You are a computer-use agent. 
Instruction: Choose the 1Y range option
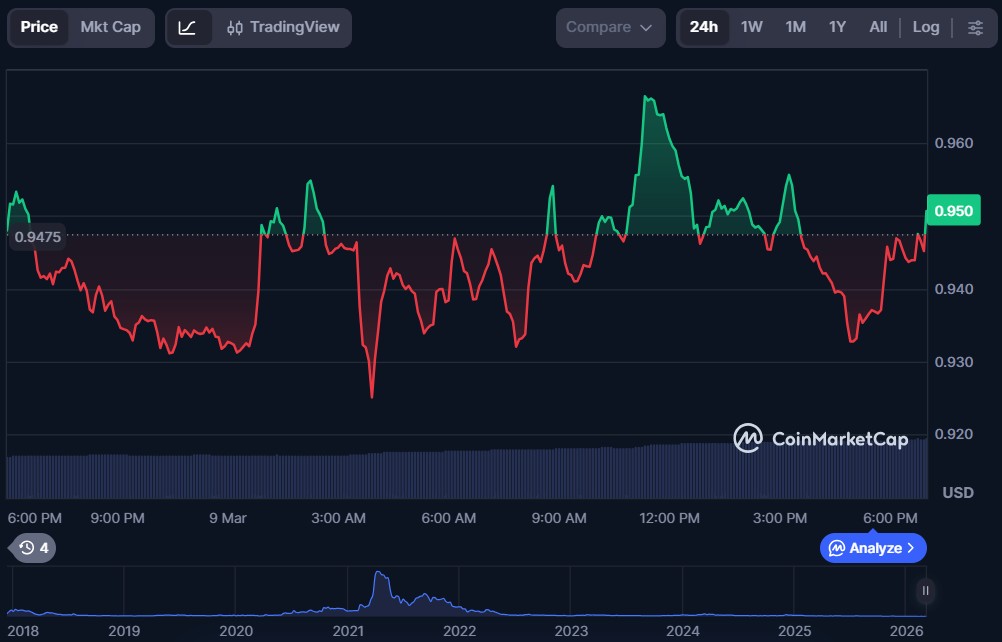point(837,27)
